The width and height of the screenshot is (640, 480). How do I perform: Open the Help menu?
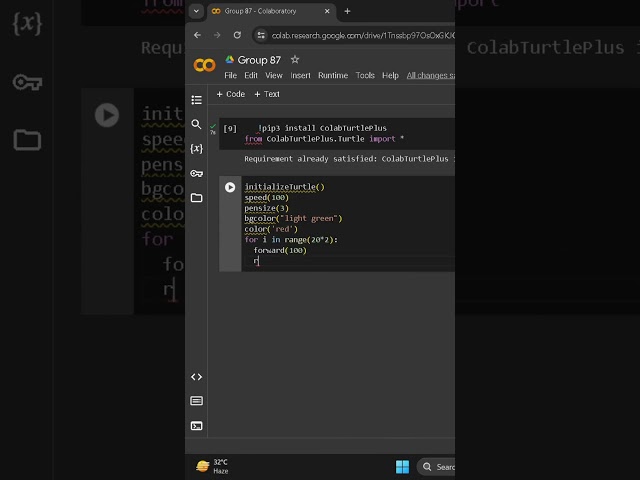[x=390, y=76]
